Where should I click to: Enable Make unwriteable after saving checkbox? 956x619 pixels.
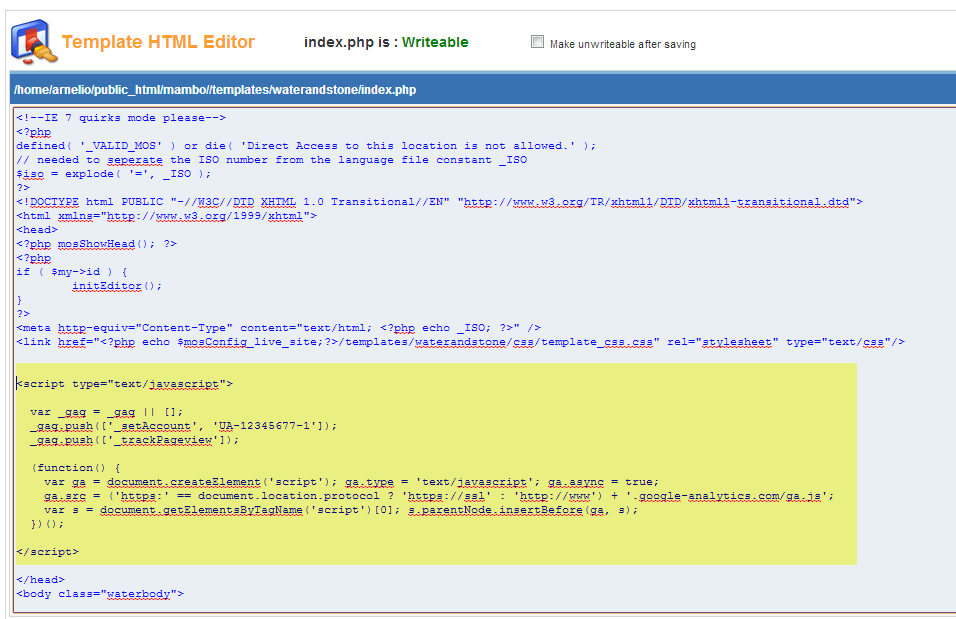click(x=537, y=42)
